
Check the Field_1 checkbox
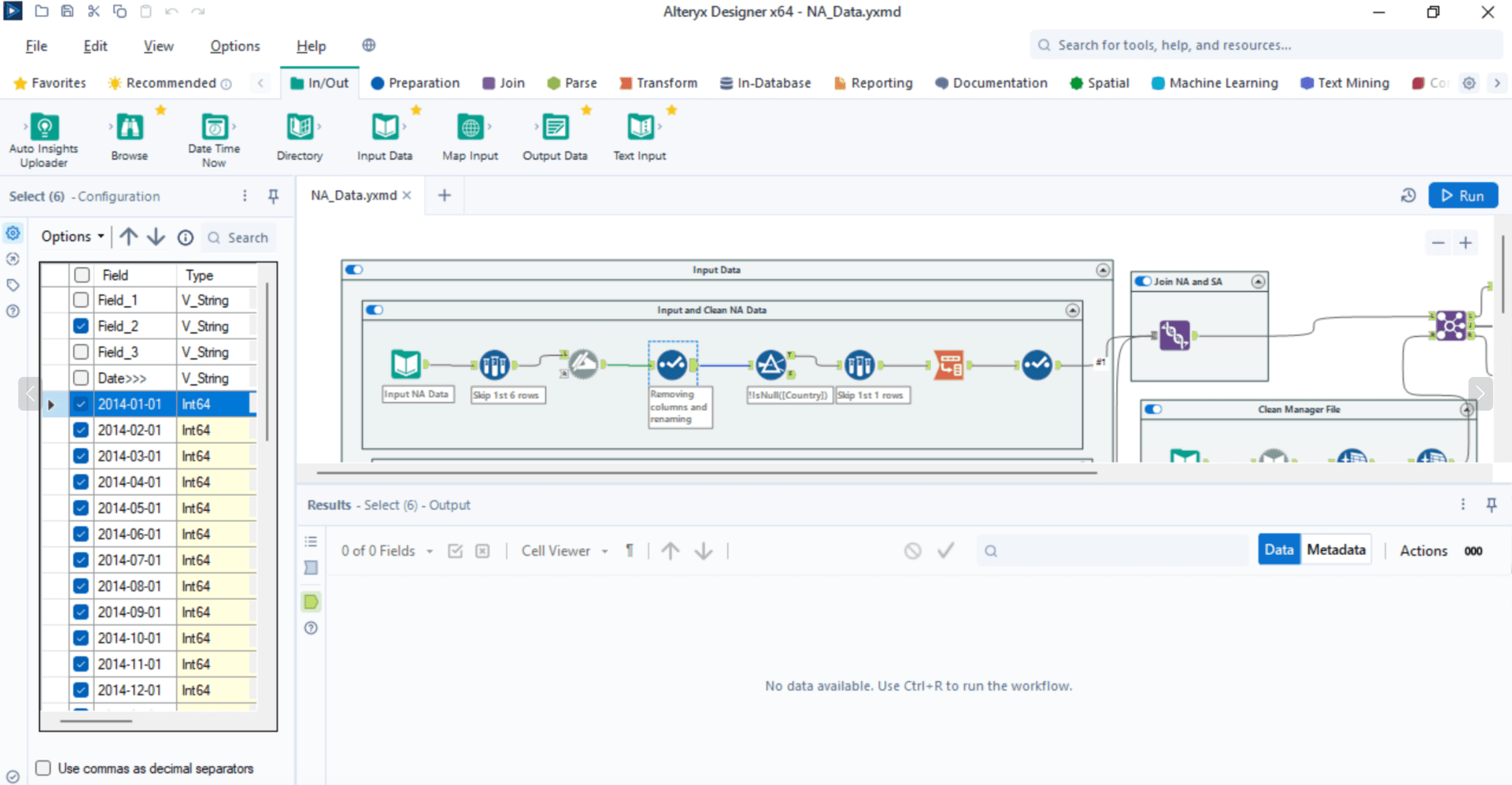coord(81,300)
